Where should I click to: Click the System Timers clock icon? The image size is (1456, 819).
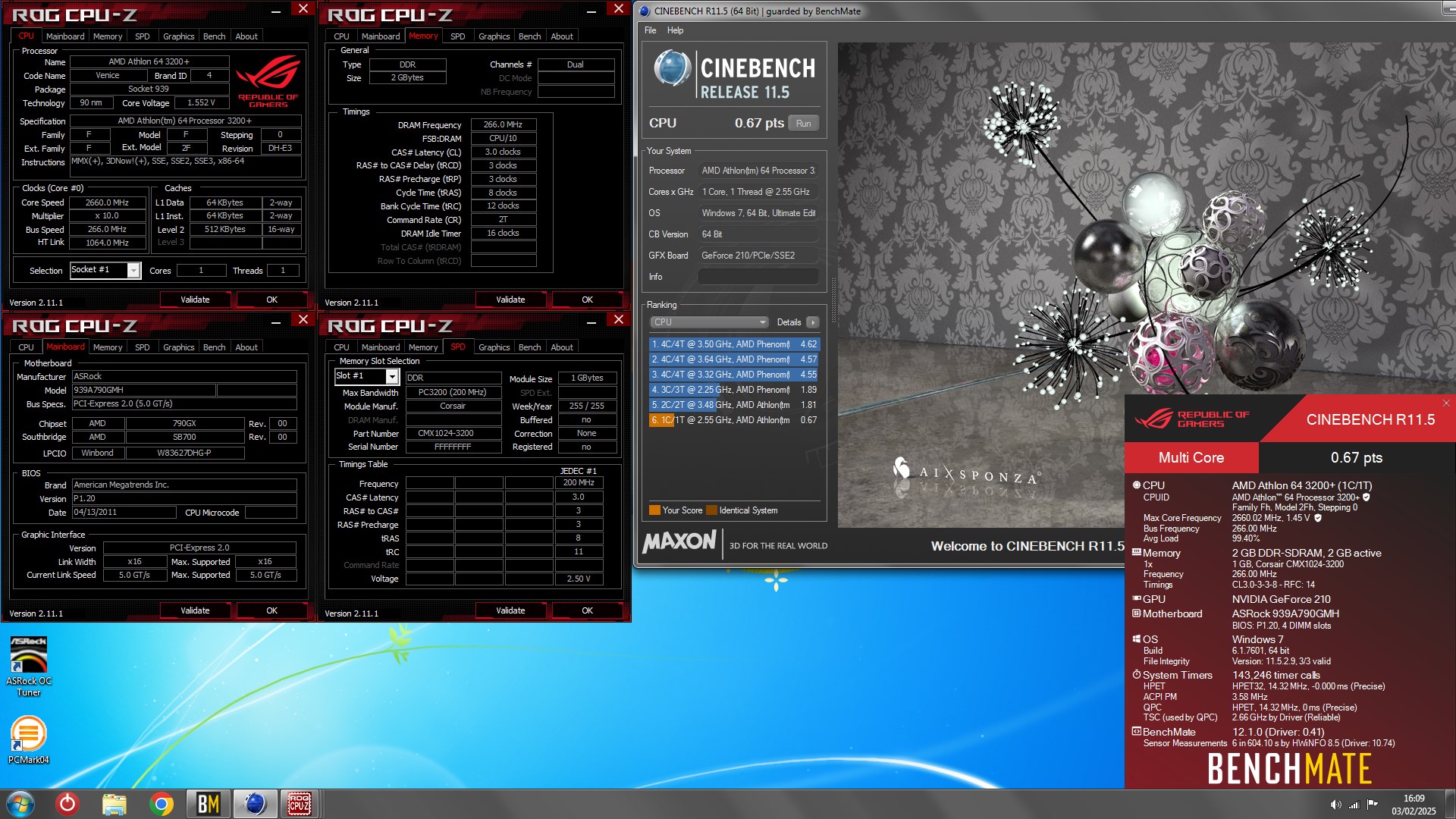(x=1137, y=675)
